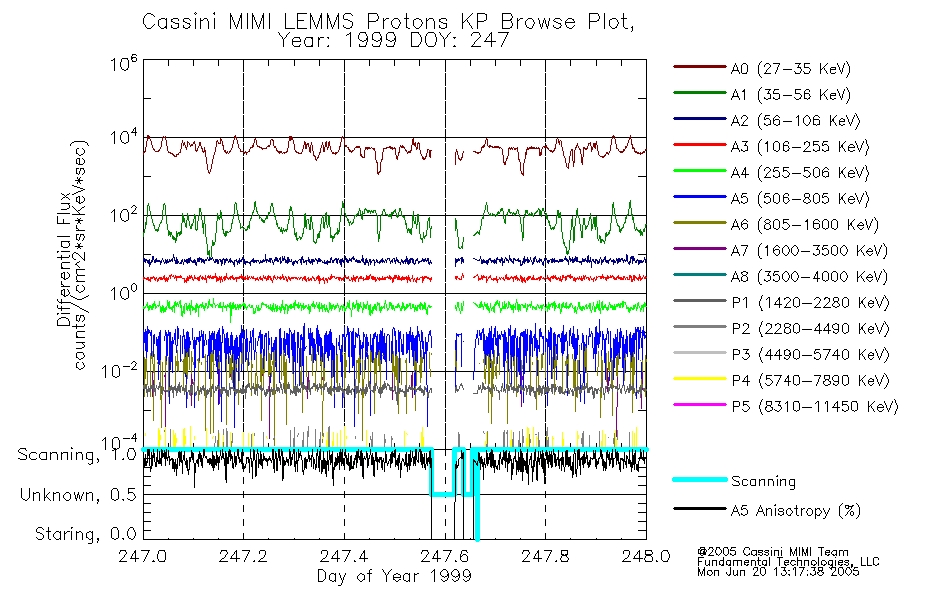The height and width of the screenshot is (600, 950).
Task: Click the red A3 legend line swatch
Action: (x=699, y=145)
